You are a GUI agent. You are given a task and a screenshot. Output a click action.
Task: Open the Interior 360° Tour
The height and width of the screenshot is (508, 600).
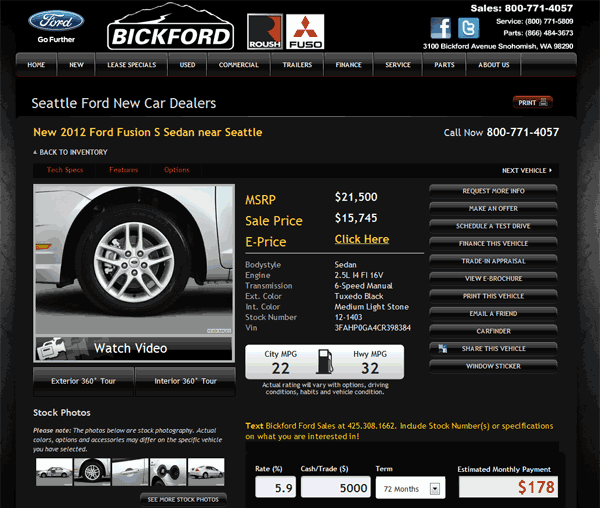pyautogui.click(x=186, y=381)
